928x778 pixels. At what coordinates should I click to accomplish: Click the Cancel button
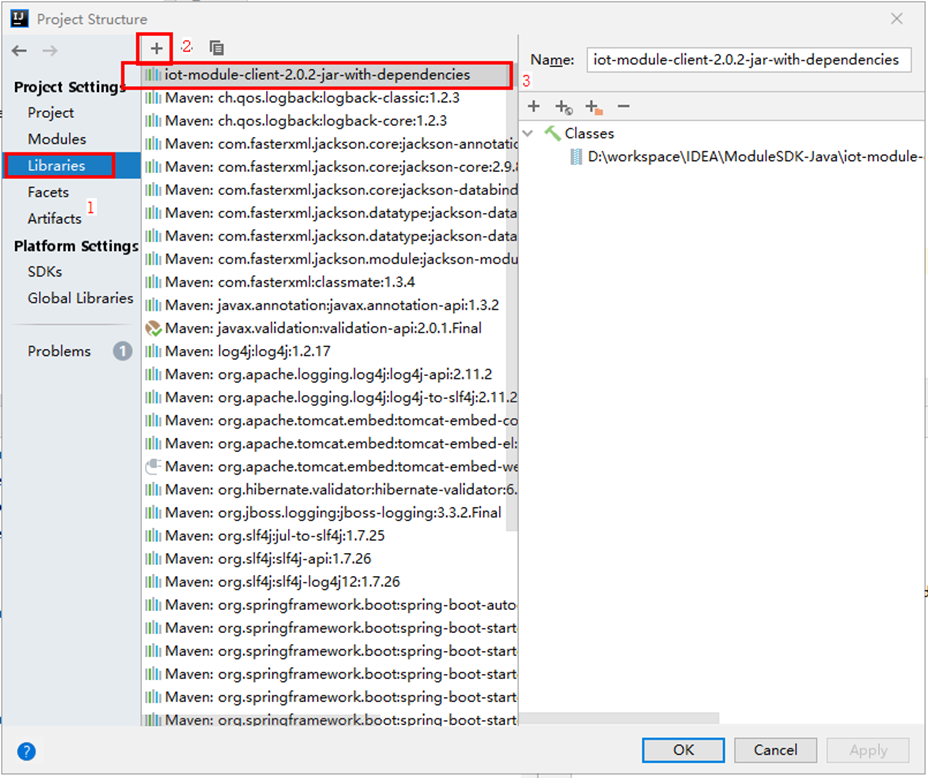pyautogui.click(x=775, y=750)
